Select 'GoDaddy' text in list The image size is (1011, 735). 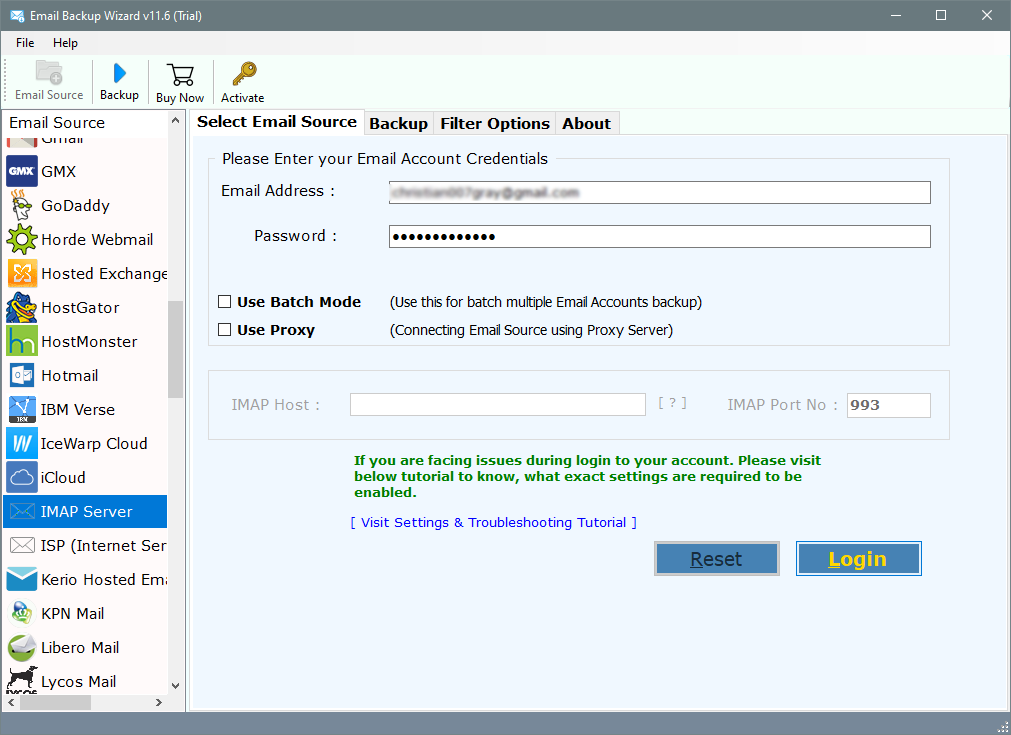pos(75,206)
